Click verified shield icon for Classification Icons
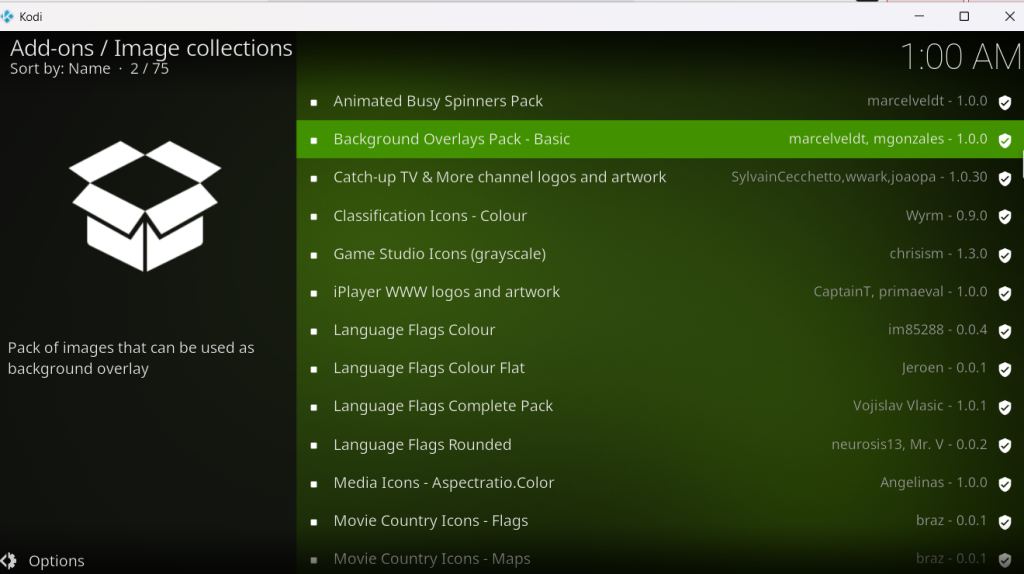Viewport: 1024px width, 574px height. 1005,216
